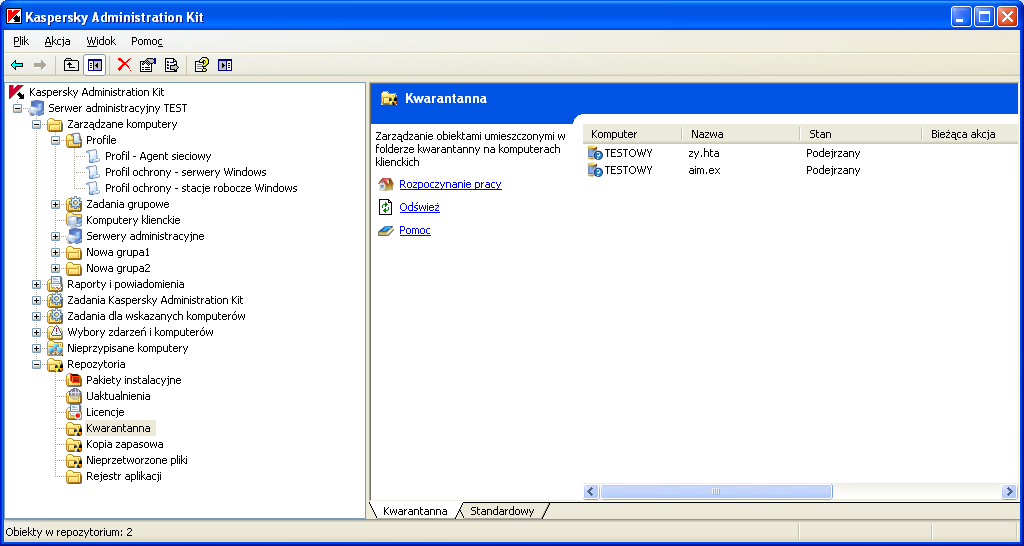Click the Show/Hide action pane icon
Screen dimensions: 1024x546
225,65
